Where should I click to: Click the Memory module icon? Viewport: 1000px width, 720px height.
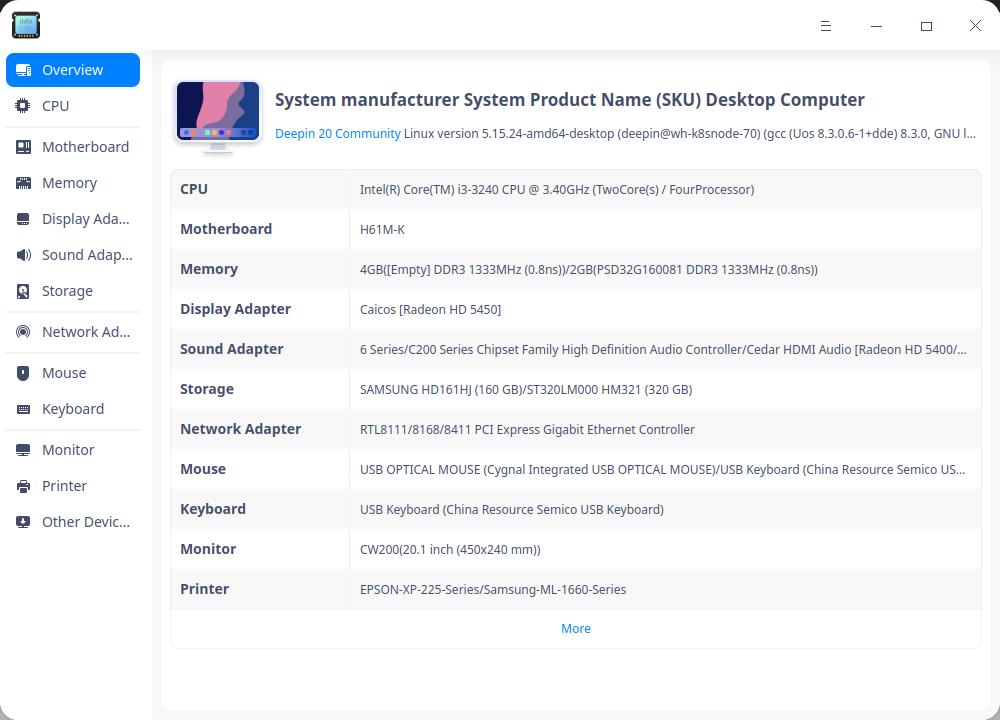(23, 183)
